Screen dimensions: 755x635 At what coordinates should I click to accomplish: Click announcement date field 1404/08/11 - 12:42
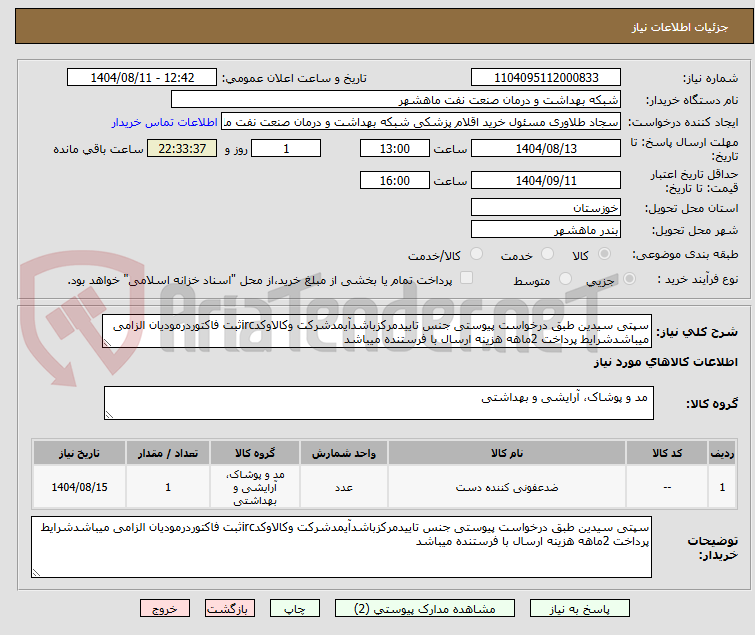click(142, 78)
